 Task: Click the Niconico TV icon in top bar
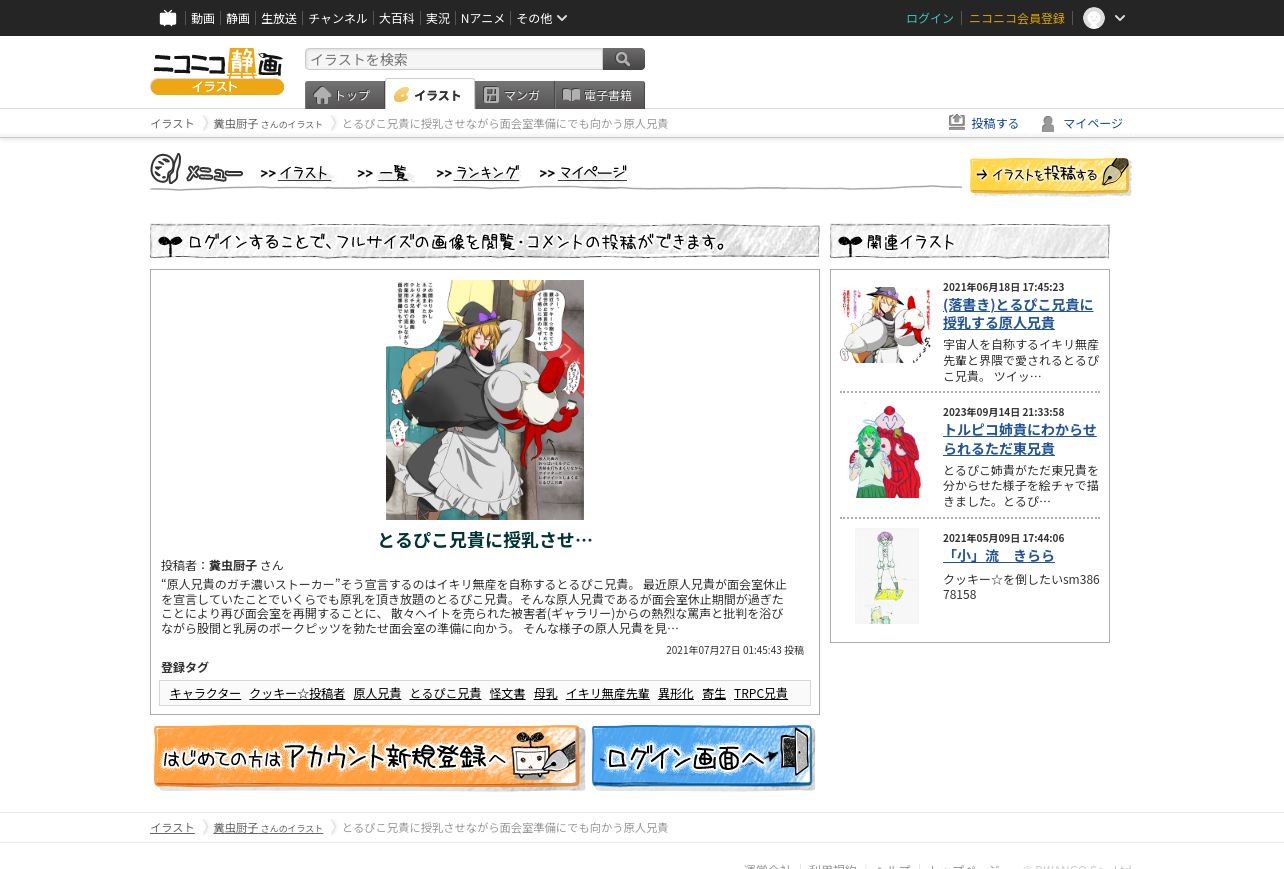(x=168, y=18)
